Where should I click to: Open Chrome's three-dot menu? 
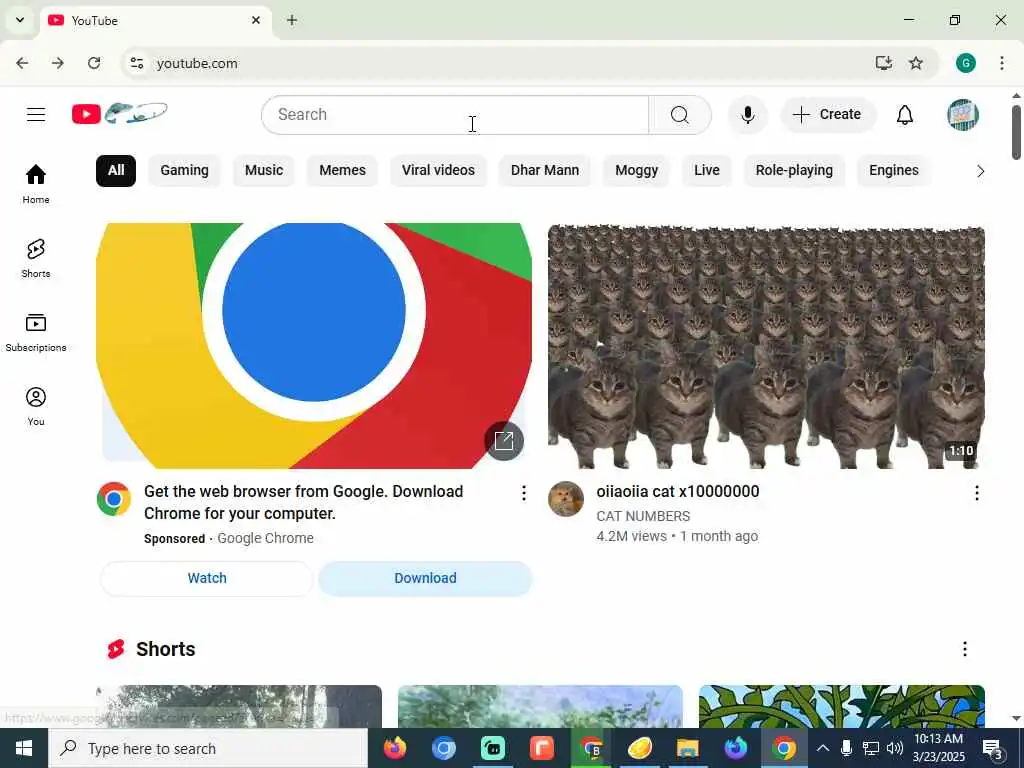(1002, 63)
